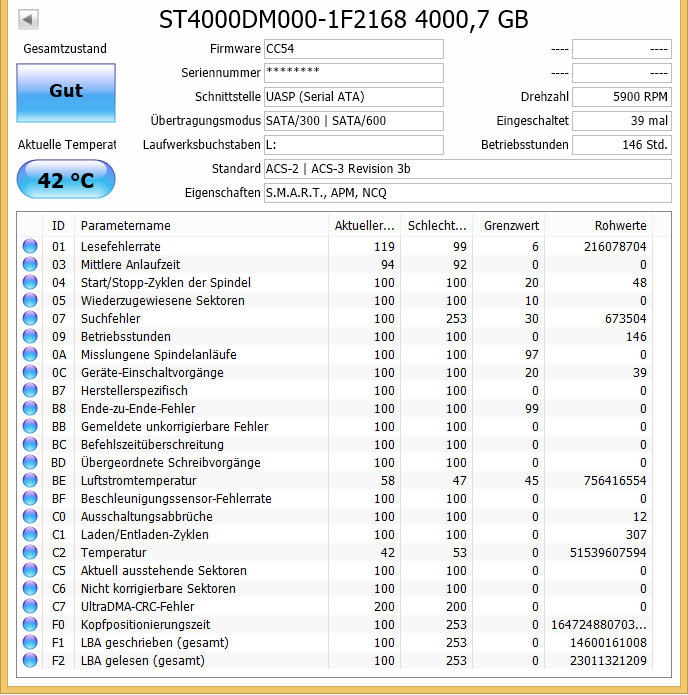The width and height of the screenshot is (688, 695).
Task: Click the Übertragungsmodus field SATA/300 | SATA/600
Action: pos(354,121)
